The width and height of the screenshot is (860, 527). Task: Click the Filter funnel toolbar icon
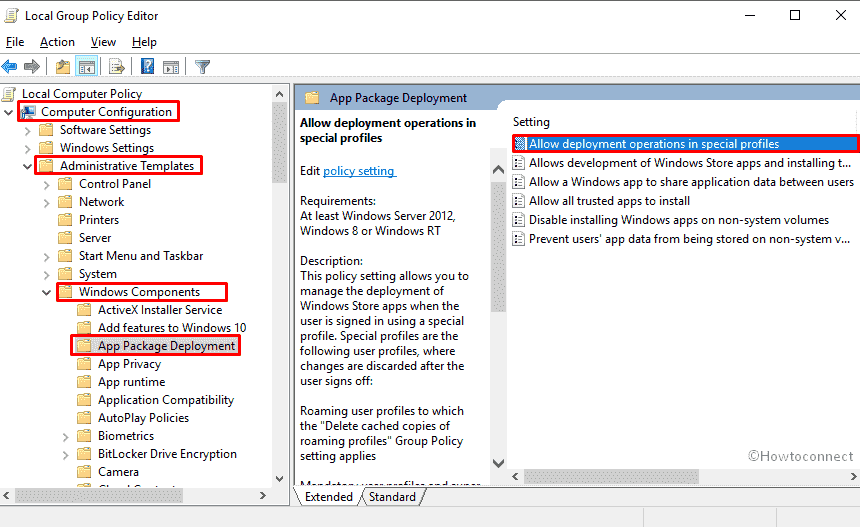202,67
